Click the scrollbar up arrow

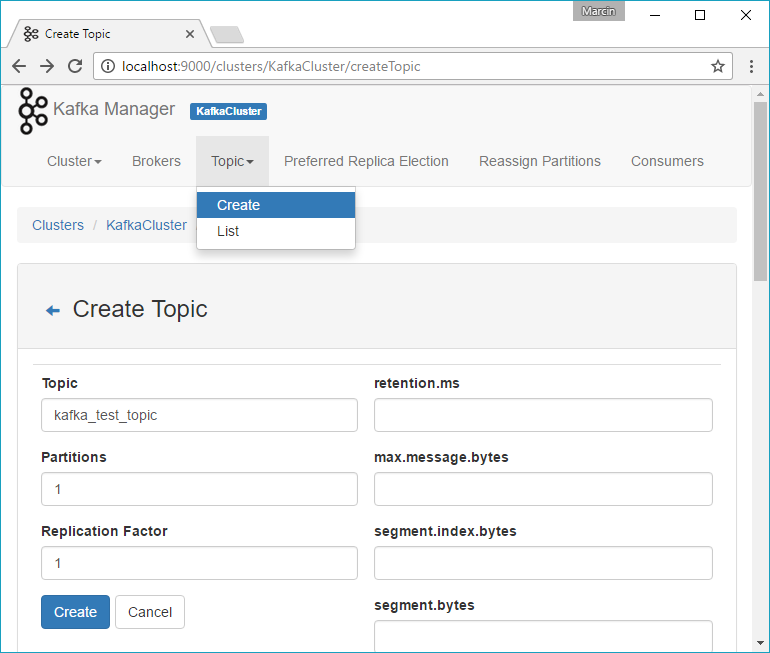tap(760, 94)
